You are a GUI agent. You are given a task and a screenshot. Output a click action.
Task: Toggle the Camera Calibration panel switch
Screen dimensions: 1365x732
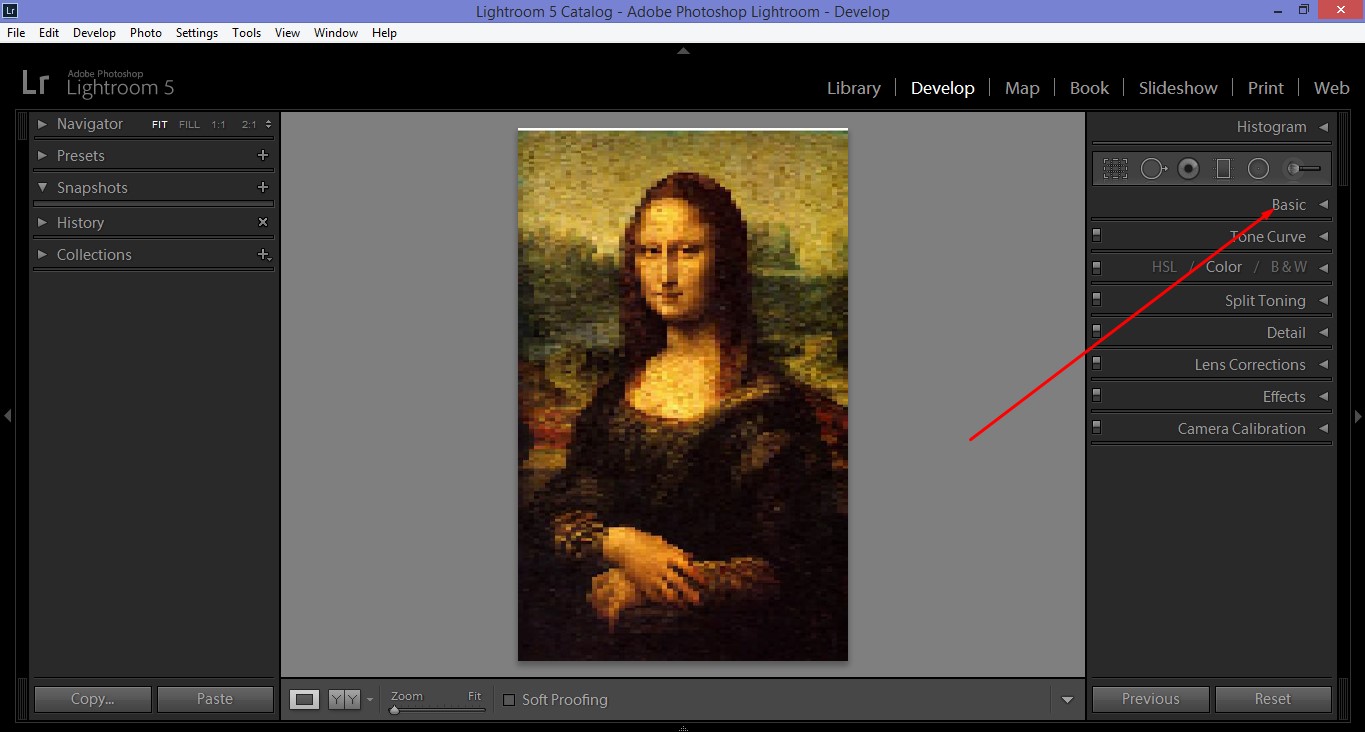tap(1097, 428)
